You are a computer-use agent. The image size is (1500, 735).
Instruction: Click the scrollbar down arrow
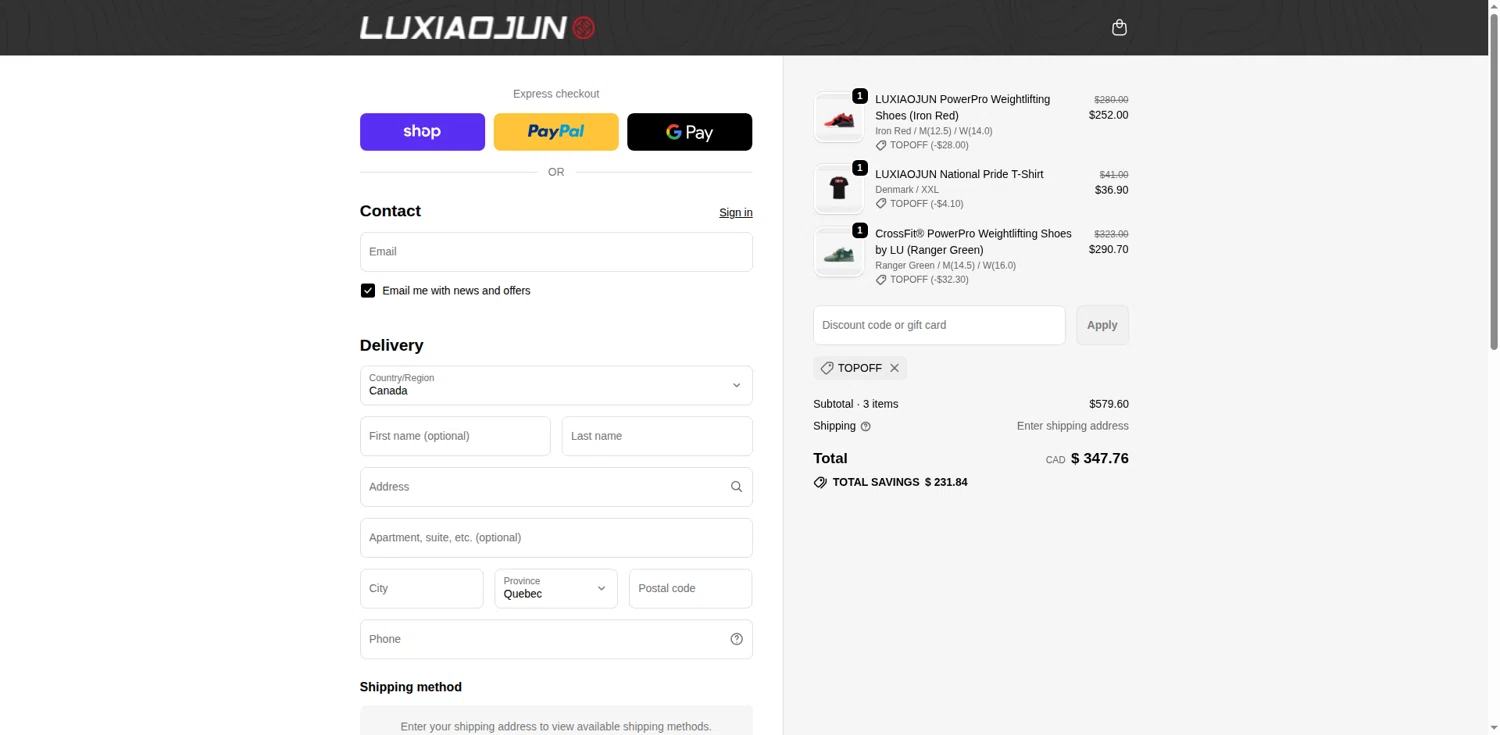1494,728
